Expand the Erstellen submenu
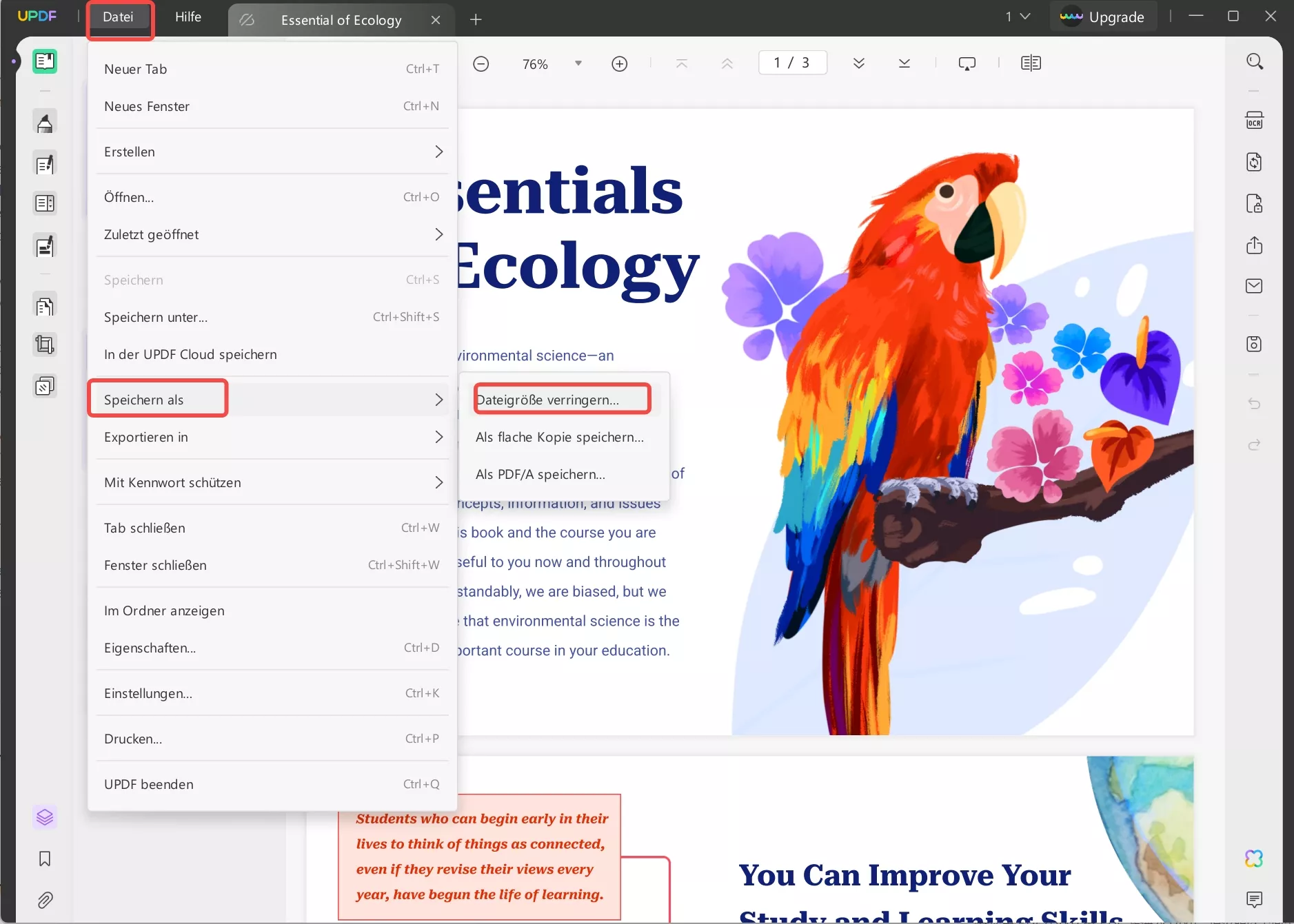 [272, 152]
